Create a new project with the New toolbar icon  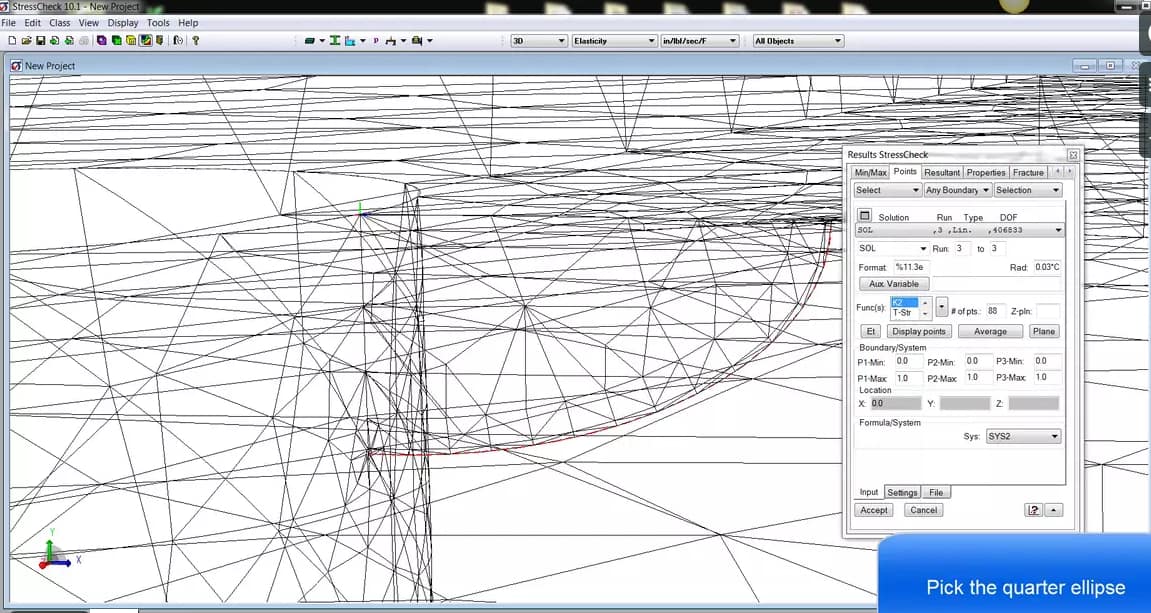click(13, 40)
